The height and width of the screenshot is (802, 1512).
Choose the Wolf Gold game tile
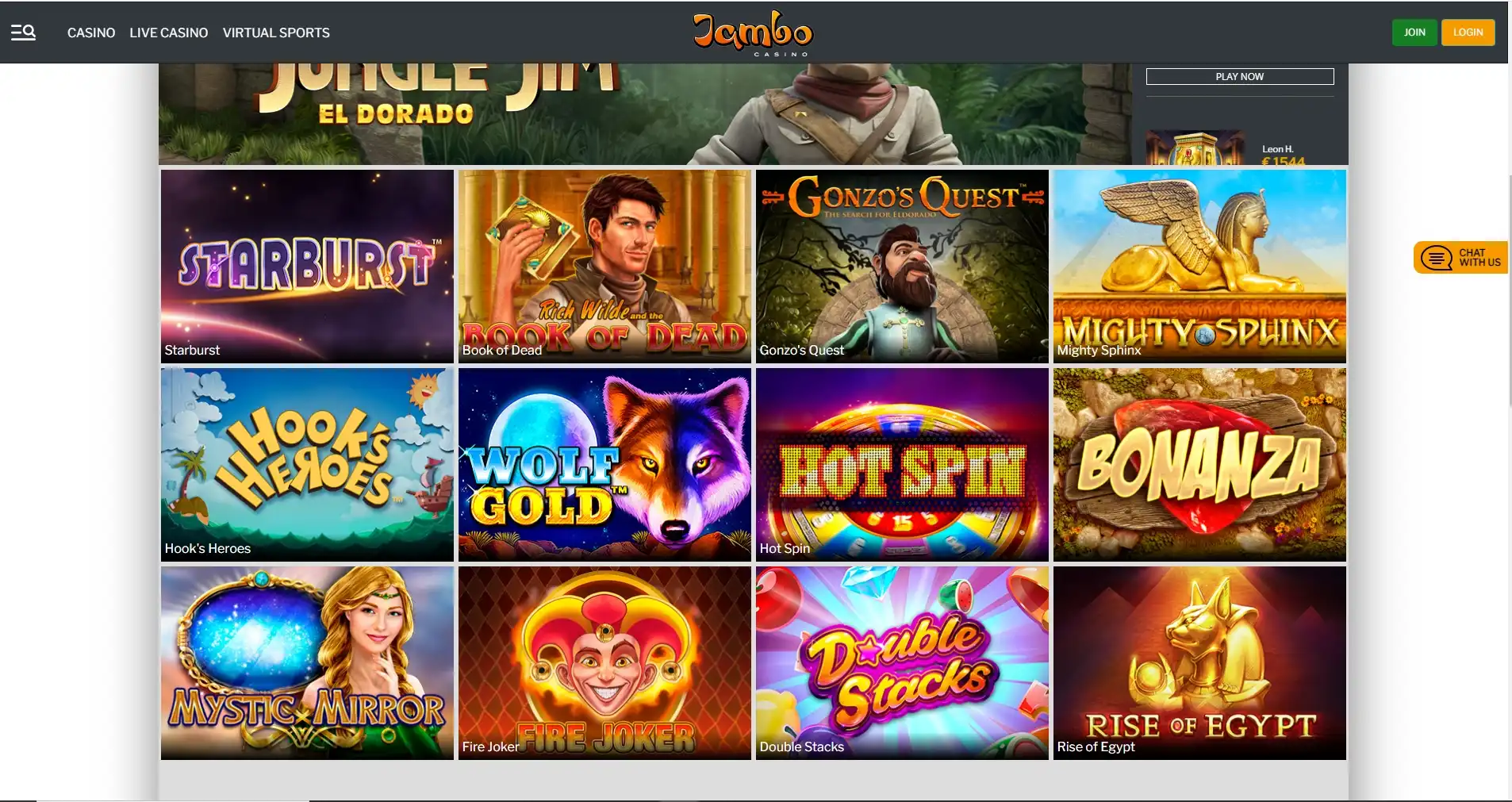coord(604,464)
